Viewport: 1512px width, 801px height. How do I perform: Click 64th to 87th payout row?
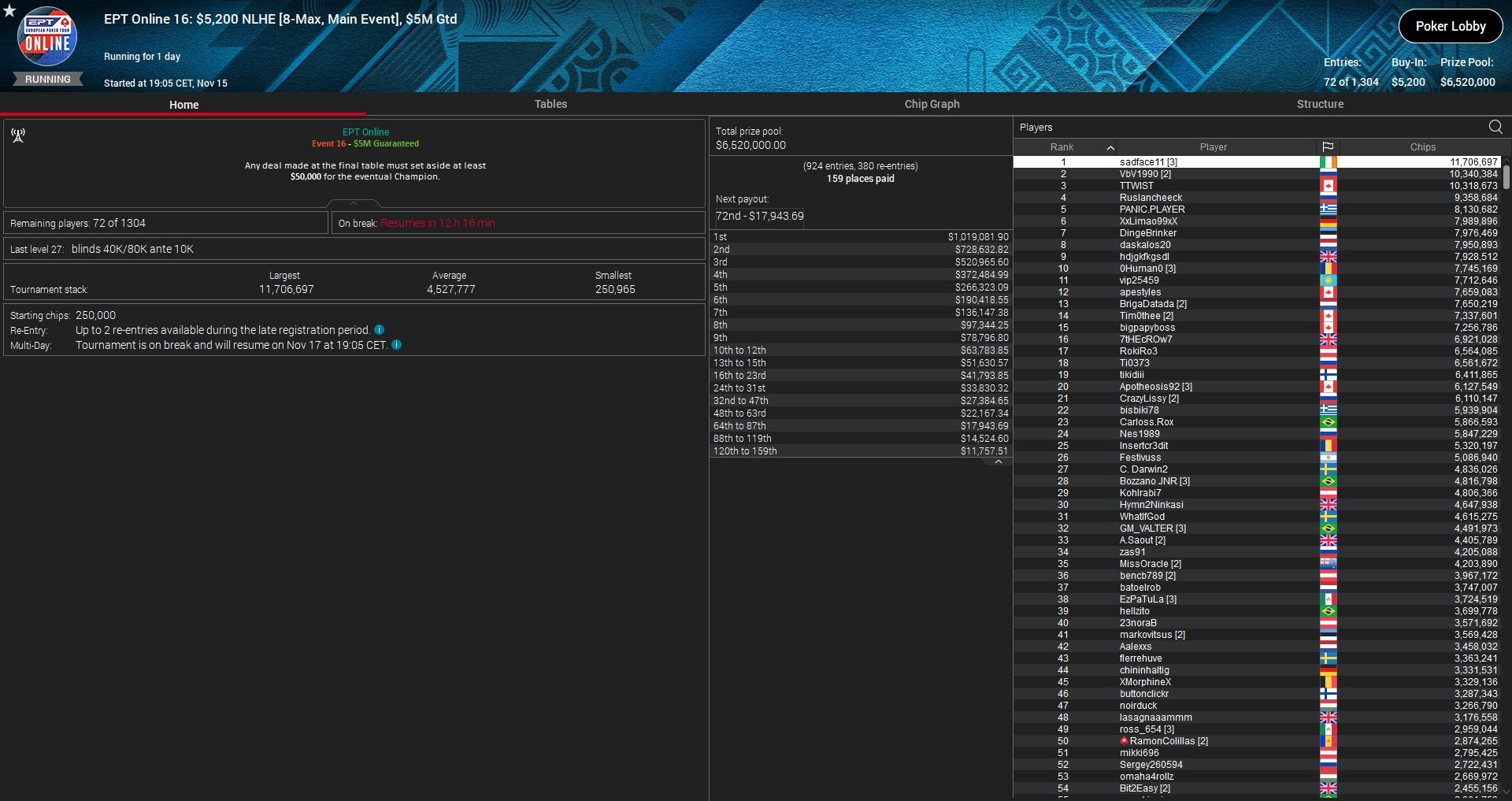861,426
